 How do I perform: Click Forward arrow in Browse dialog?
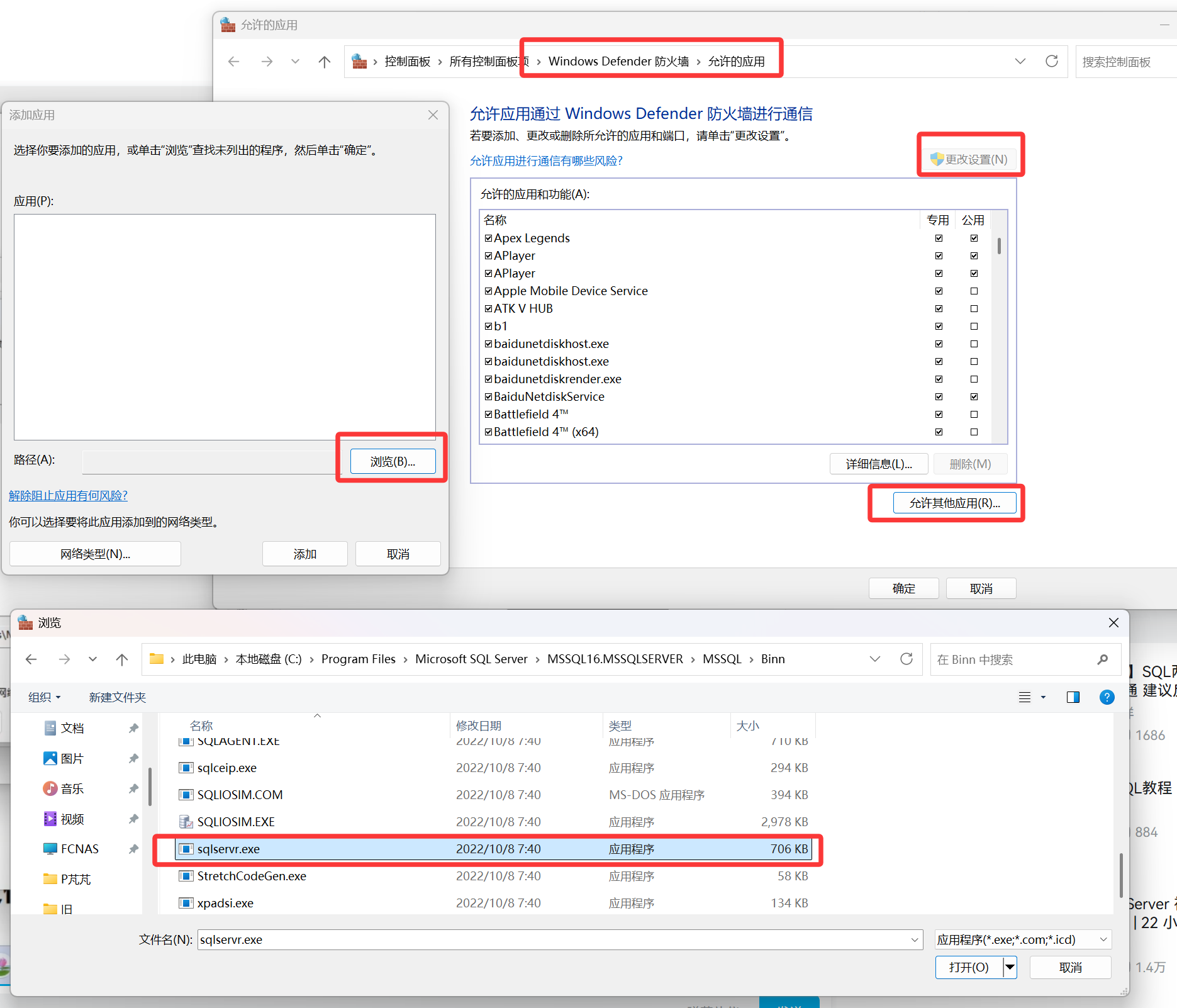click(x=64, y=659)
